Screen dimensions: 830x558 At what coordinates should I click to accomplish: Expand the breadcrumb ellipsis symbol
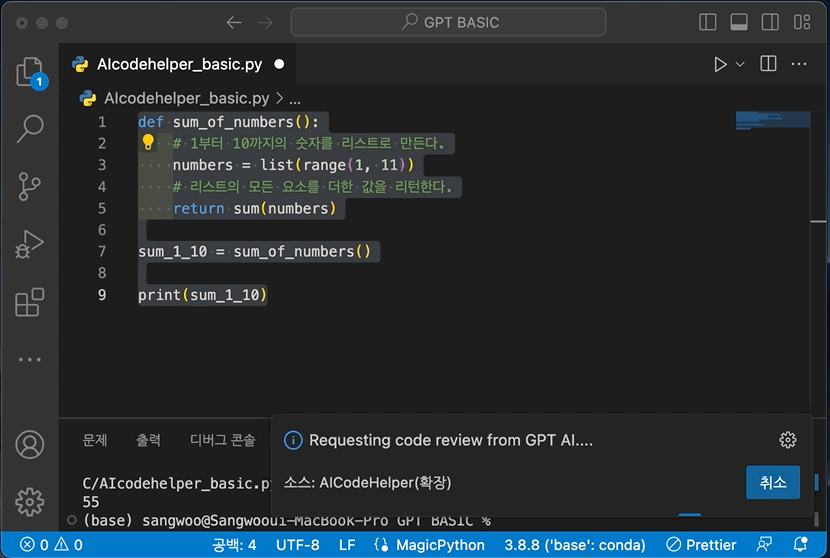pos(295,99)
